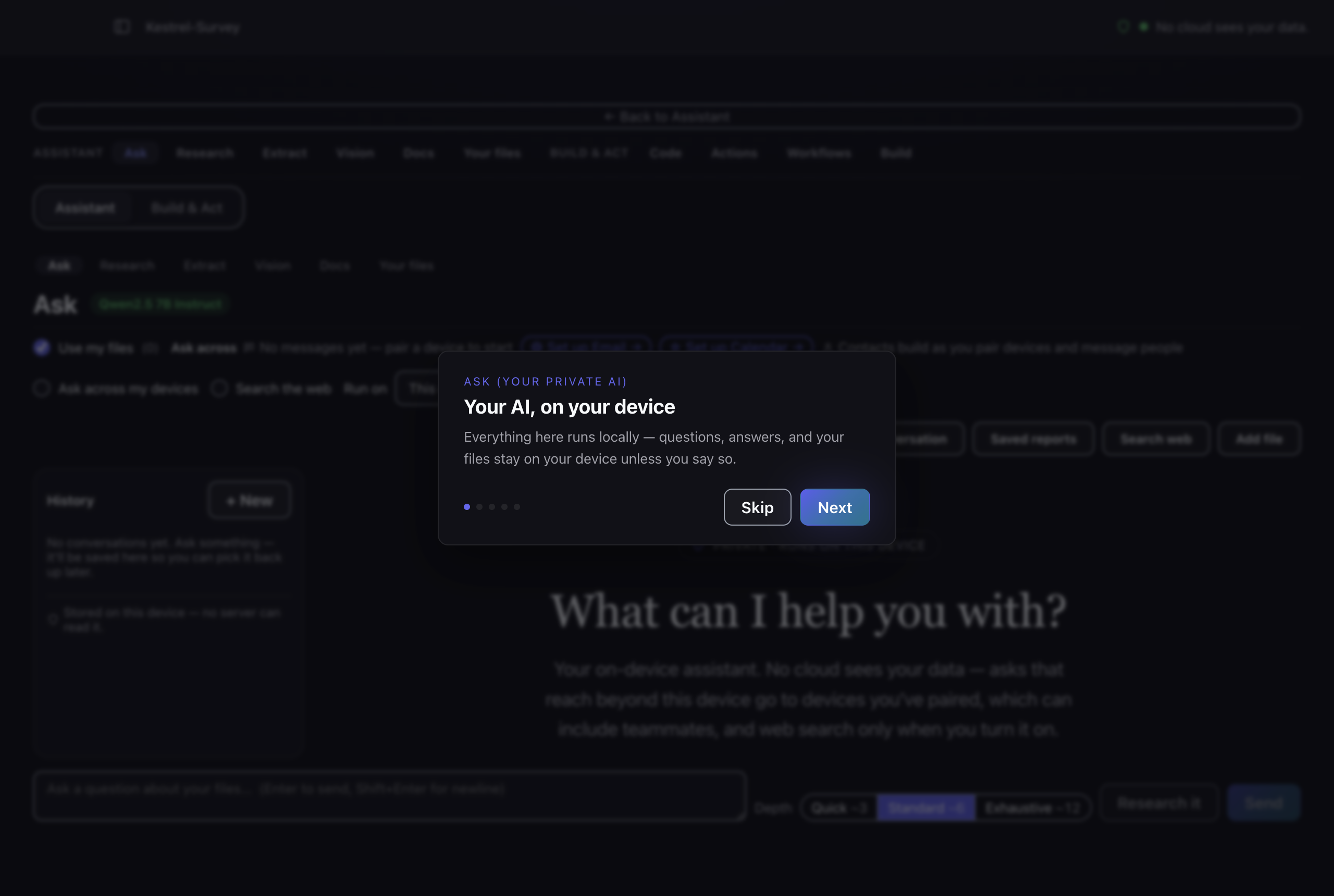Image resolution: width=1334 pixels, height=896 pixels.
Task: Click Next in the onboarding dialog
Action: coord(834,507)
